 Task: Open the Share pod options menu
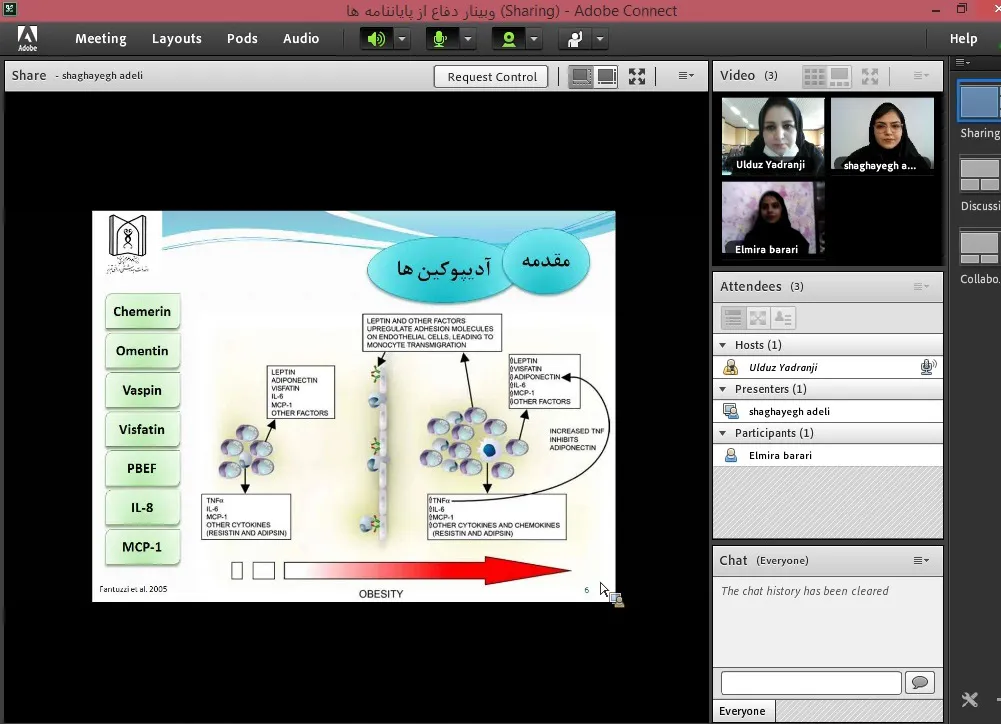[x=686, y=76]
